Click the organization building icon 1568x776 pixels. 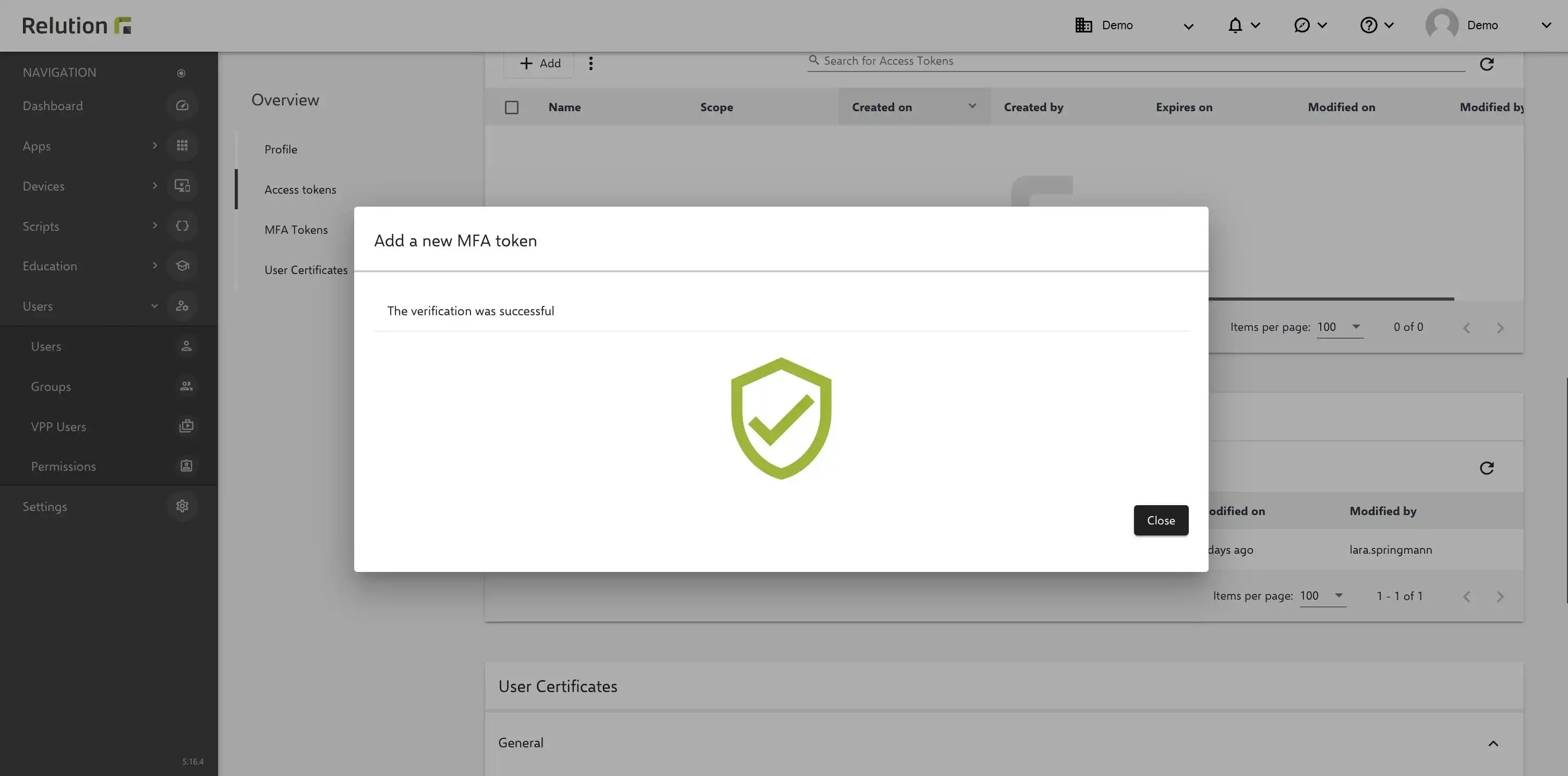click(1083, 25)
